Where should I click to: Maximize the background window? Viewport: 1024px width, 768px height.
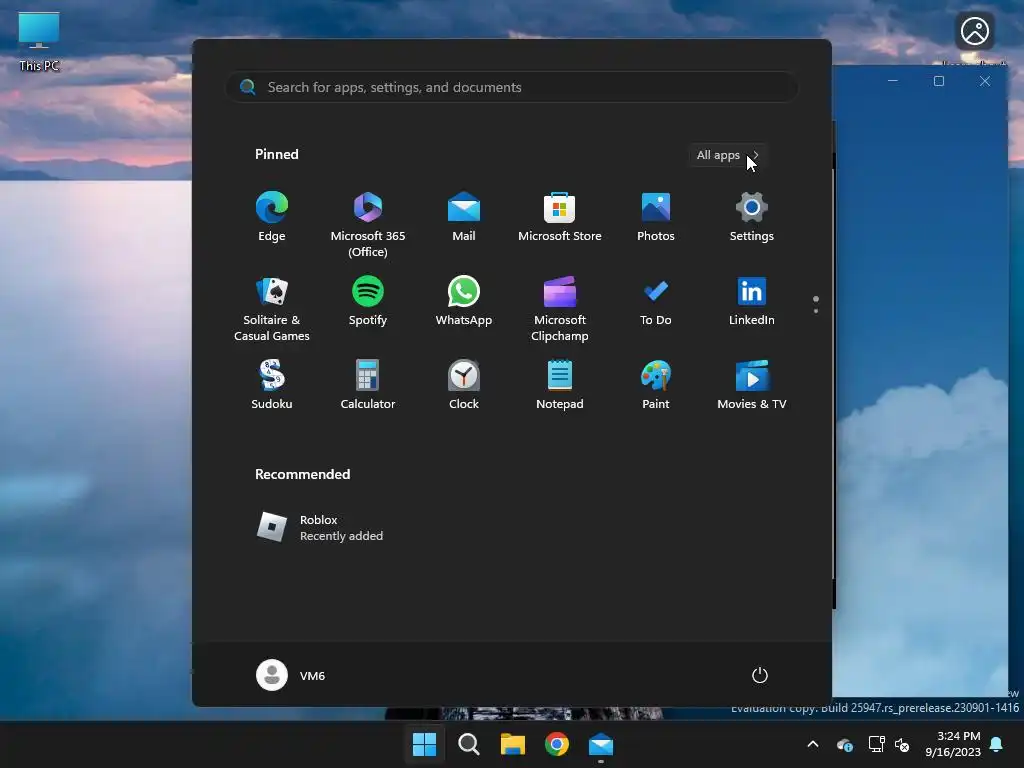coord(939,81)
